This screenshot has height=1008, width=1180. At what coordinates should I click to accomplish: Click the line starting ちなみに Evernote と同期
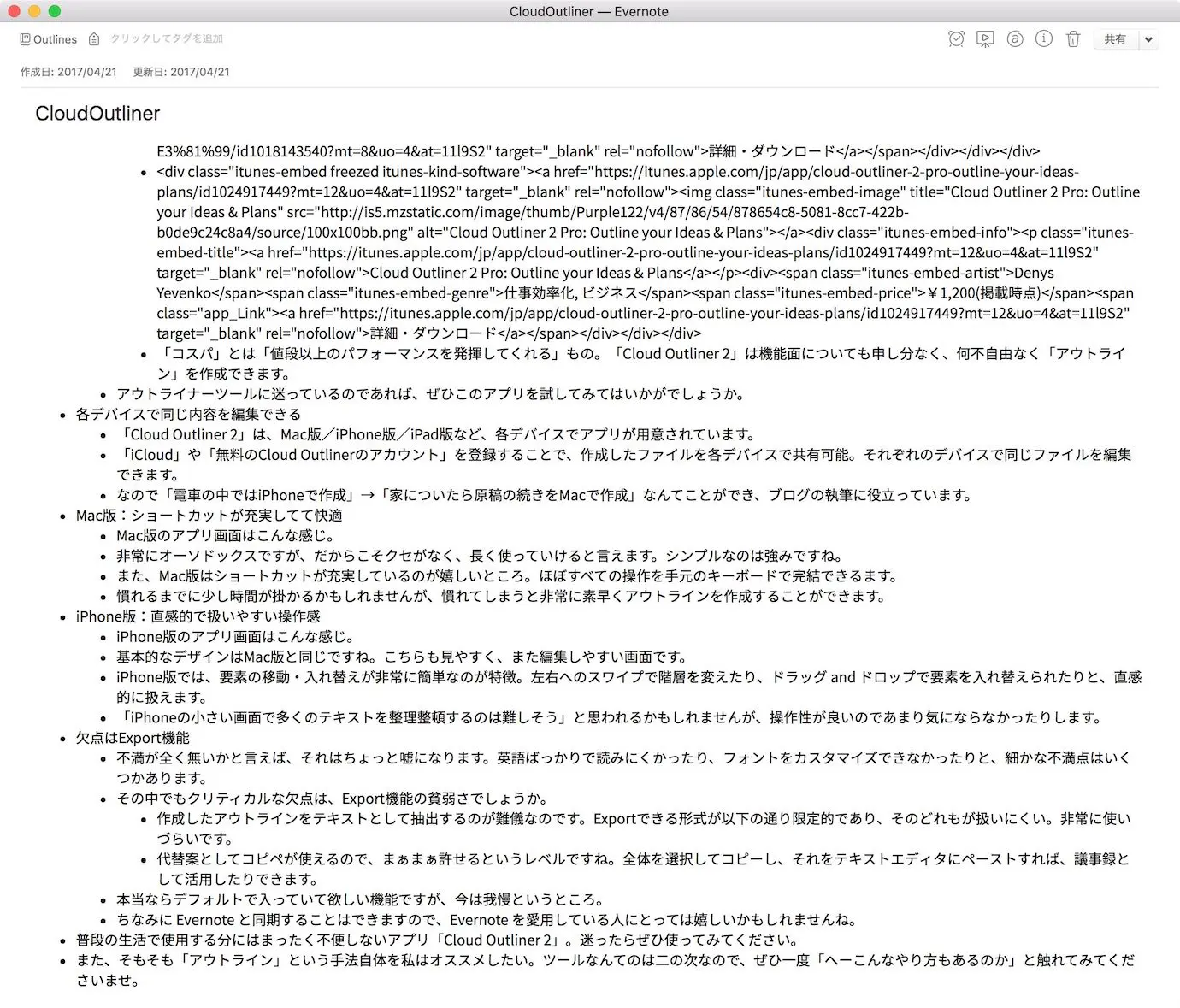pyautogui.click(x=487, y=920)
